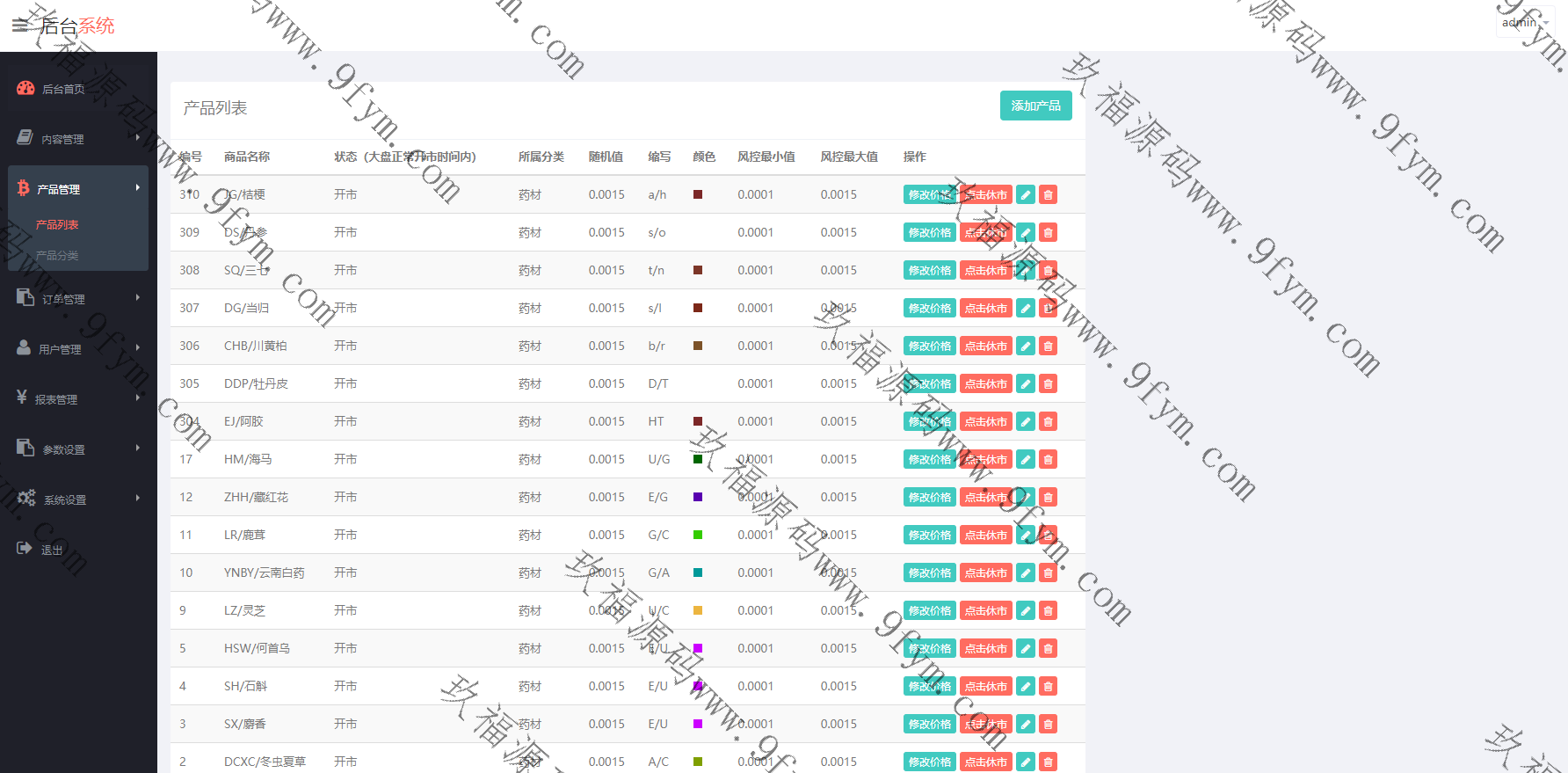
Task: Open the admin user dropdown
Action: (x=1523, y=23)
